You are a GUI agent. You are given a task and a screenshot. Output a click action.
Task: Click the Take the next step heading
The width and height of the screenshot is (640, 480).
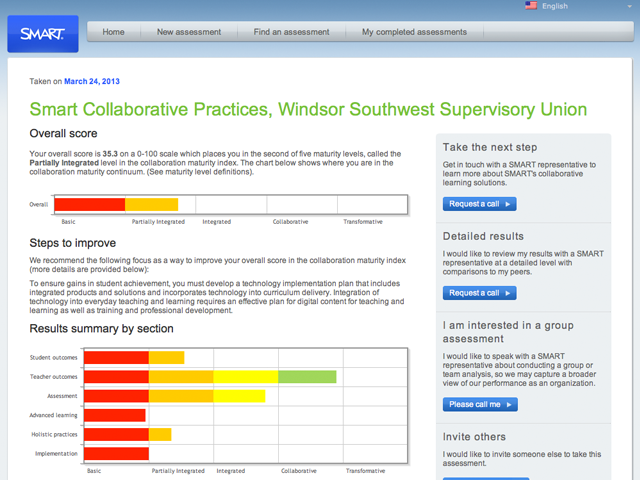tap(490, 147)
